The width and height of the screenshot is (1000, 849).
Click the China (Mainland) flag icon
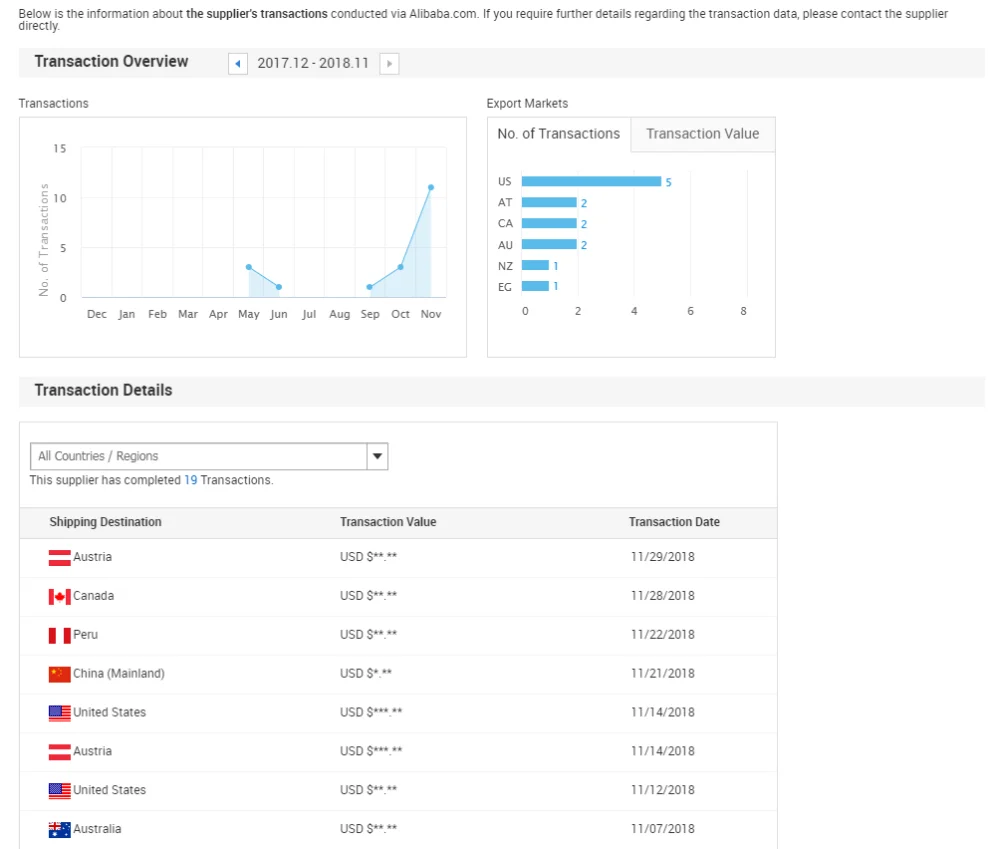pos(59,674)
